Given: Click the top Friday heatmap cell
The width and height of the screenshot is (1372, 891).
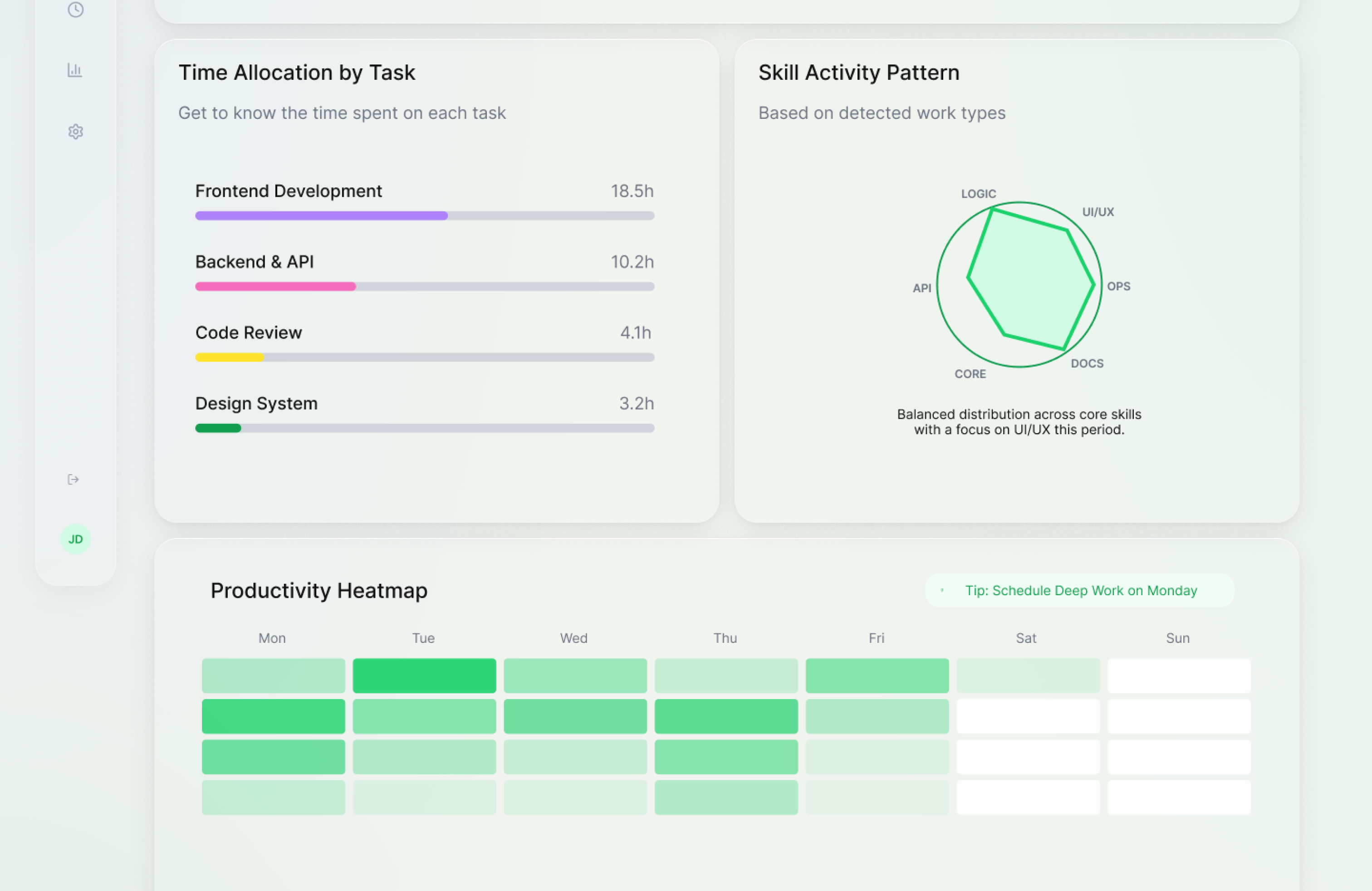Looking at the screenshot, I should pos(877,676).
